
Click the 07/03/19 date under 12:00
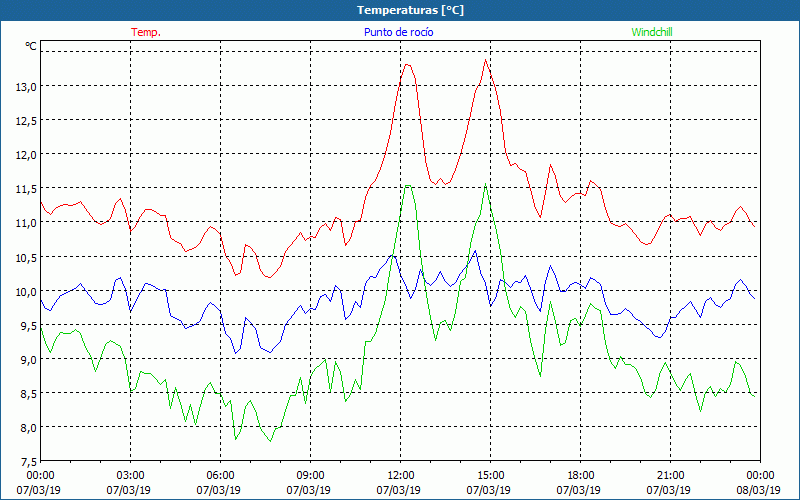[x=398, y=490]
